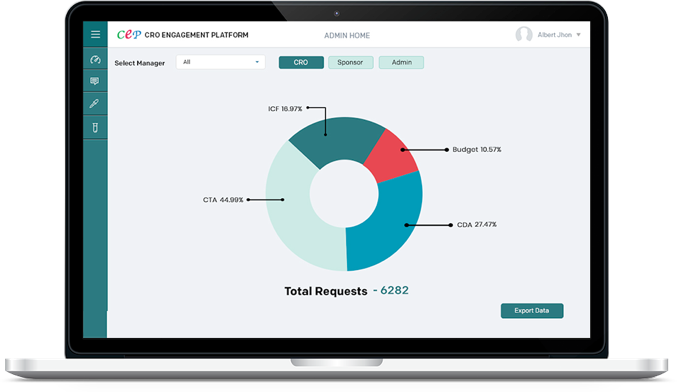Viewport: 677px width, 392px height.
Task: Click the Albert Jhon username
Action: click(x=555, y=35)
